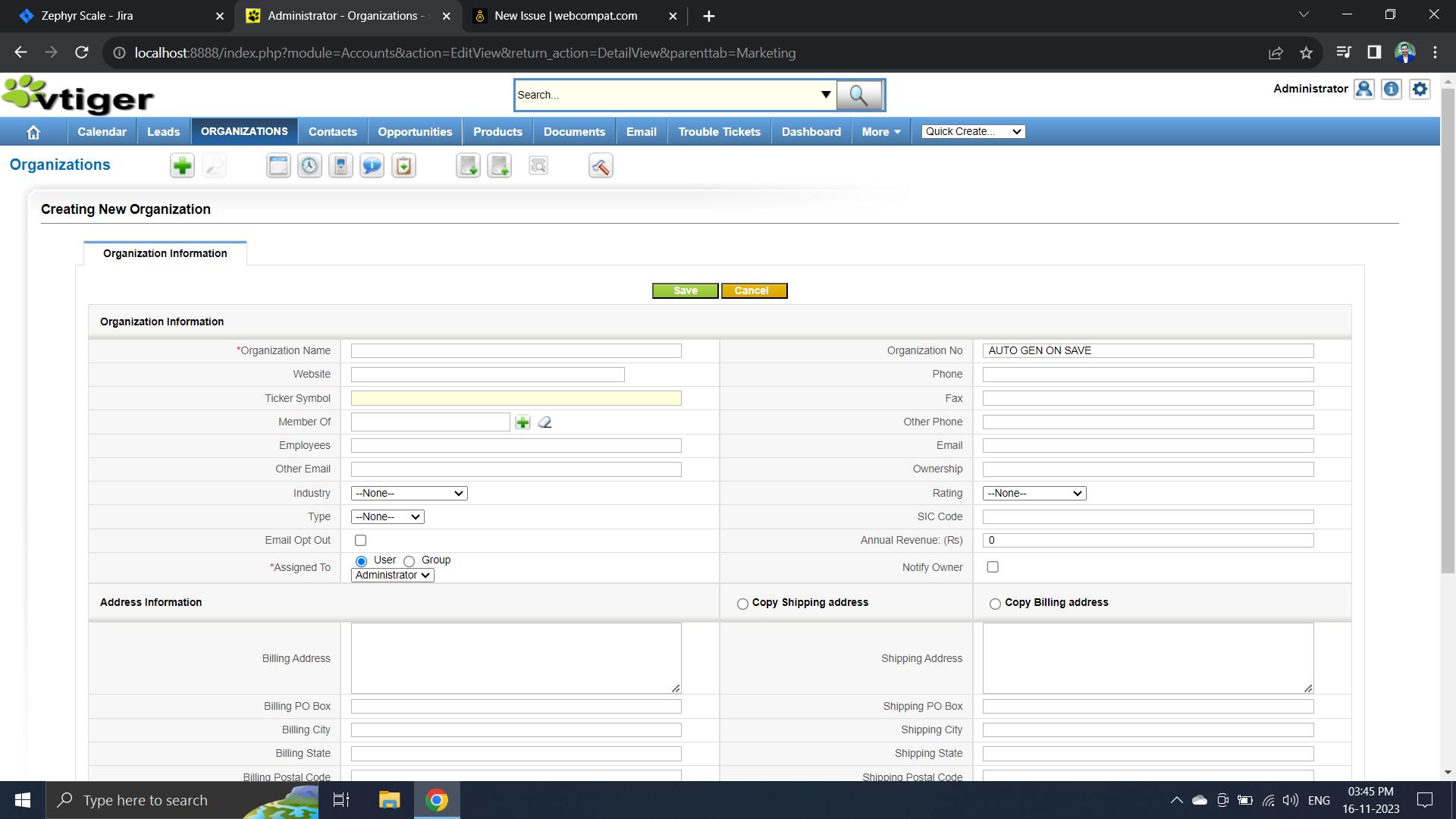Select the Group radio button

pos(409,561)
